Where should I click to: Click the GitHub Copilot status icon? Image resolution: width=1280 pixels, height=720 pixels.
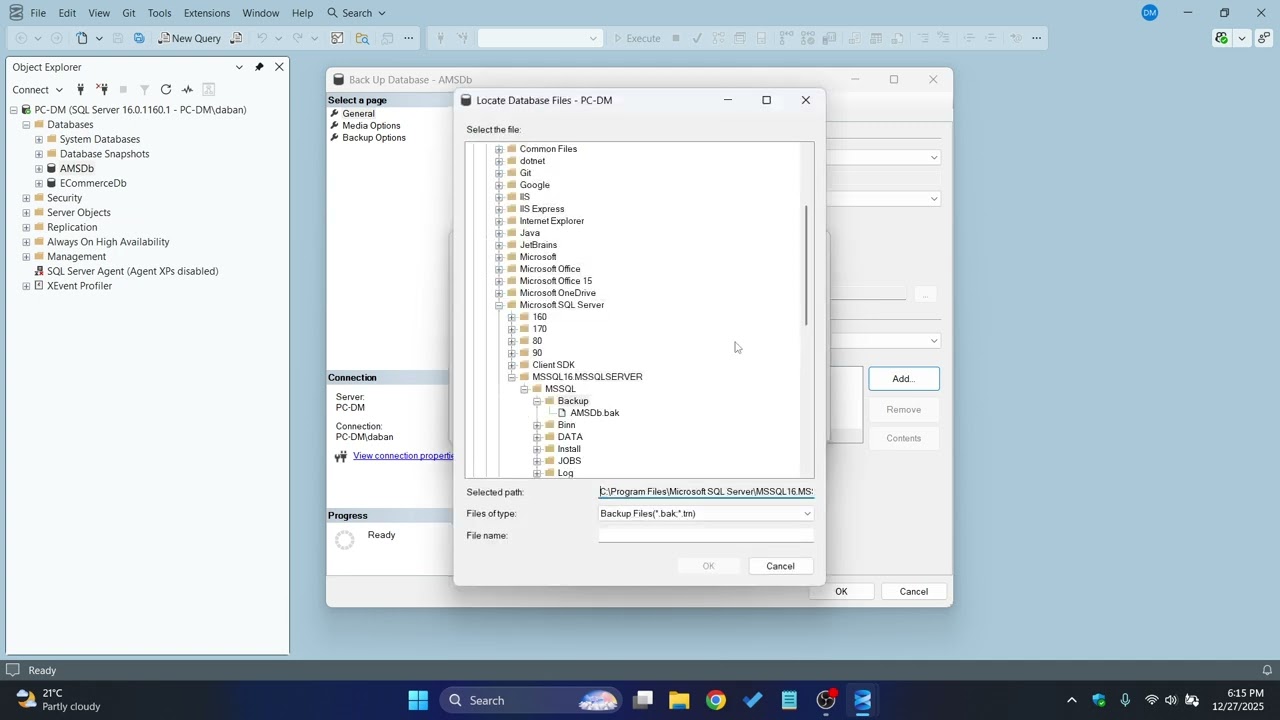click(x=1222, y=38)
